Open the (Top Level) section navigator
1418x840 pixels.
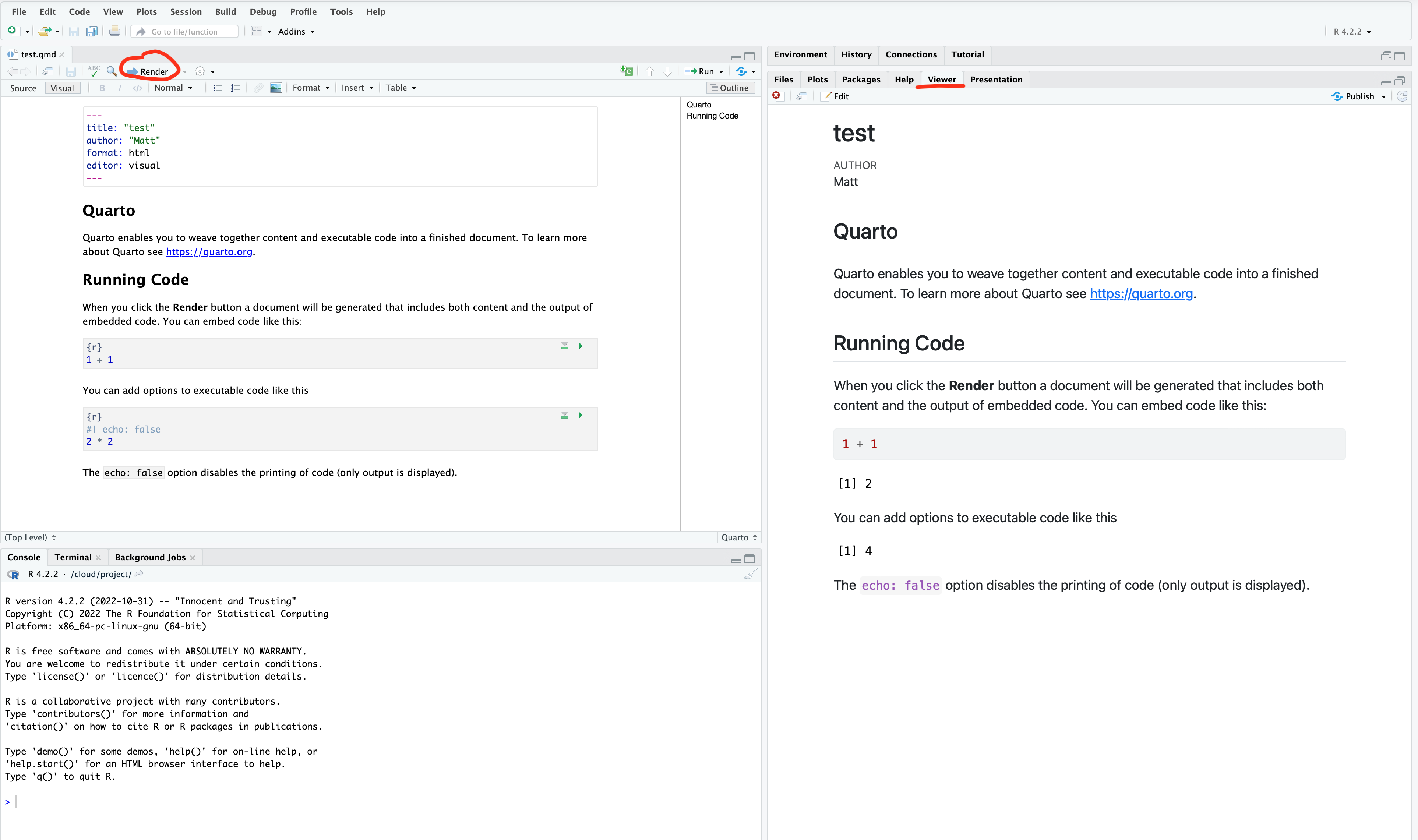(30, 537)
